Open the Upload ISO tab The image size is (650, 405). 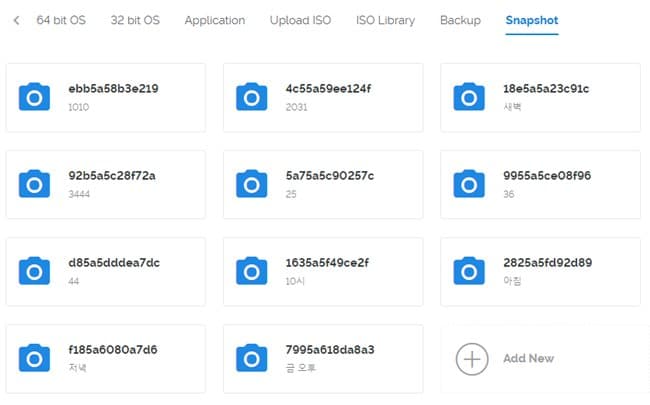300,20
